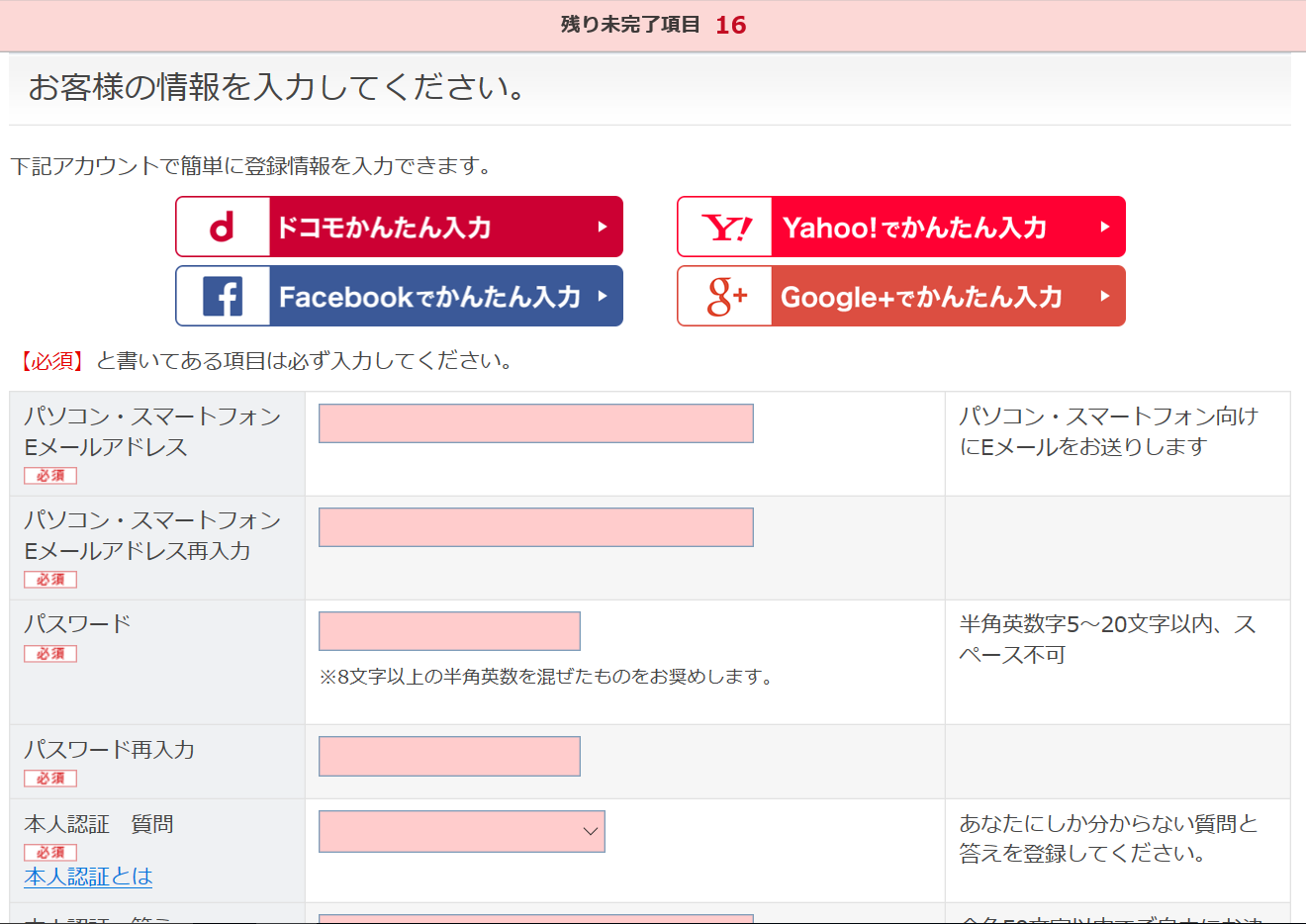1306x924 pixels.
Task: Focus the Eメールアドレス input field
Action: click(x=535, y=423)
